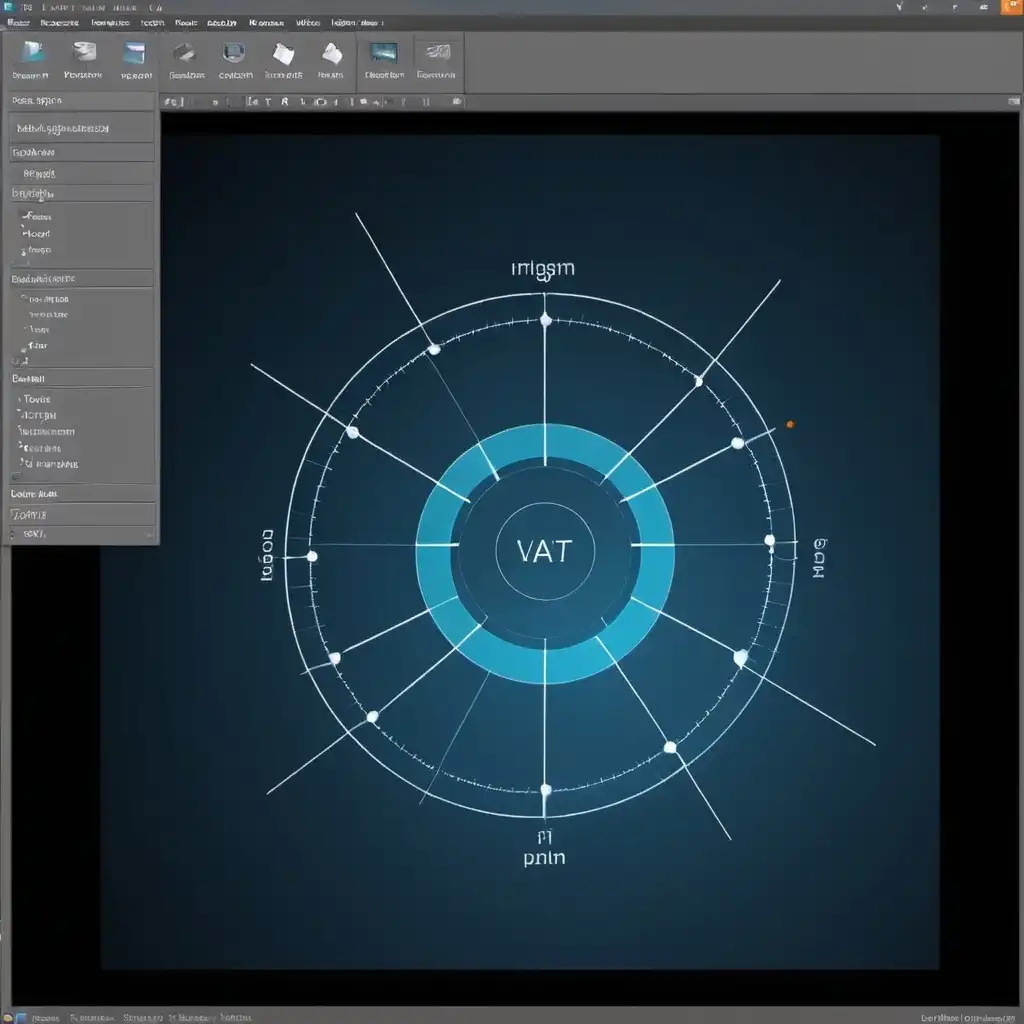Expand the topmost left panel header
Screen dimensions: 1024x1024
(x=82, y=101)
